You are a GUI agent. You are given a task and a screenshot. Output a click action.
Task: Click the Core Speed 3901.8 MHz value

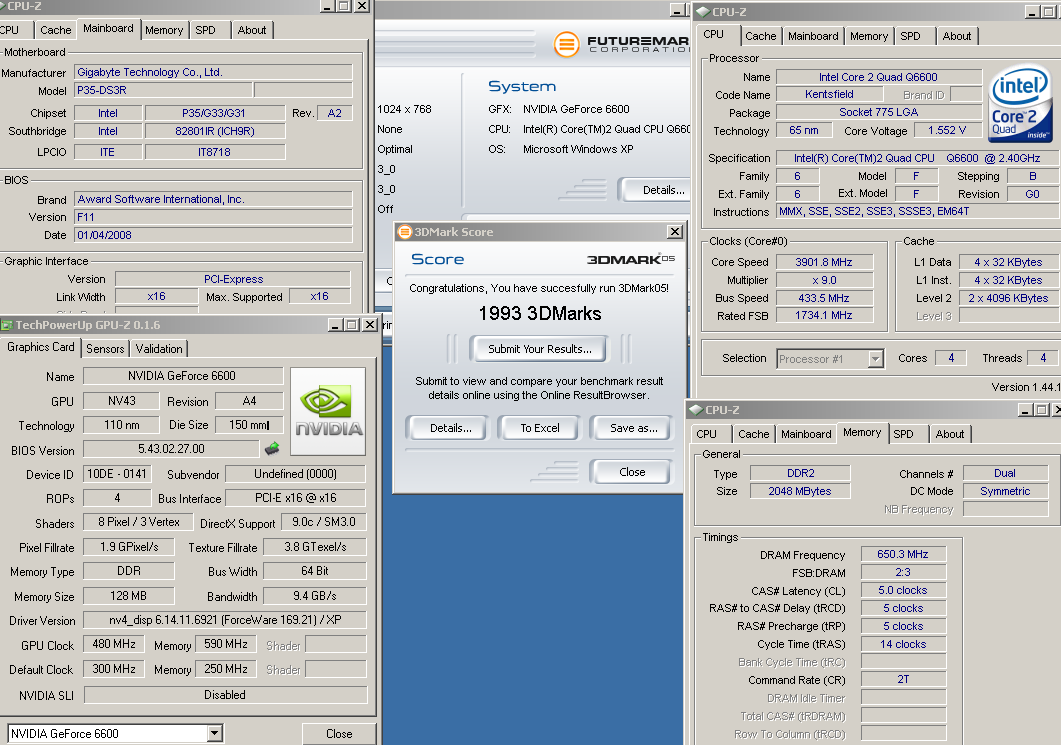pyautogui.click(x=824, y=262)
